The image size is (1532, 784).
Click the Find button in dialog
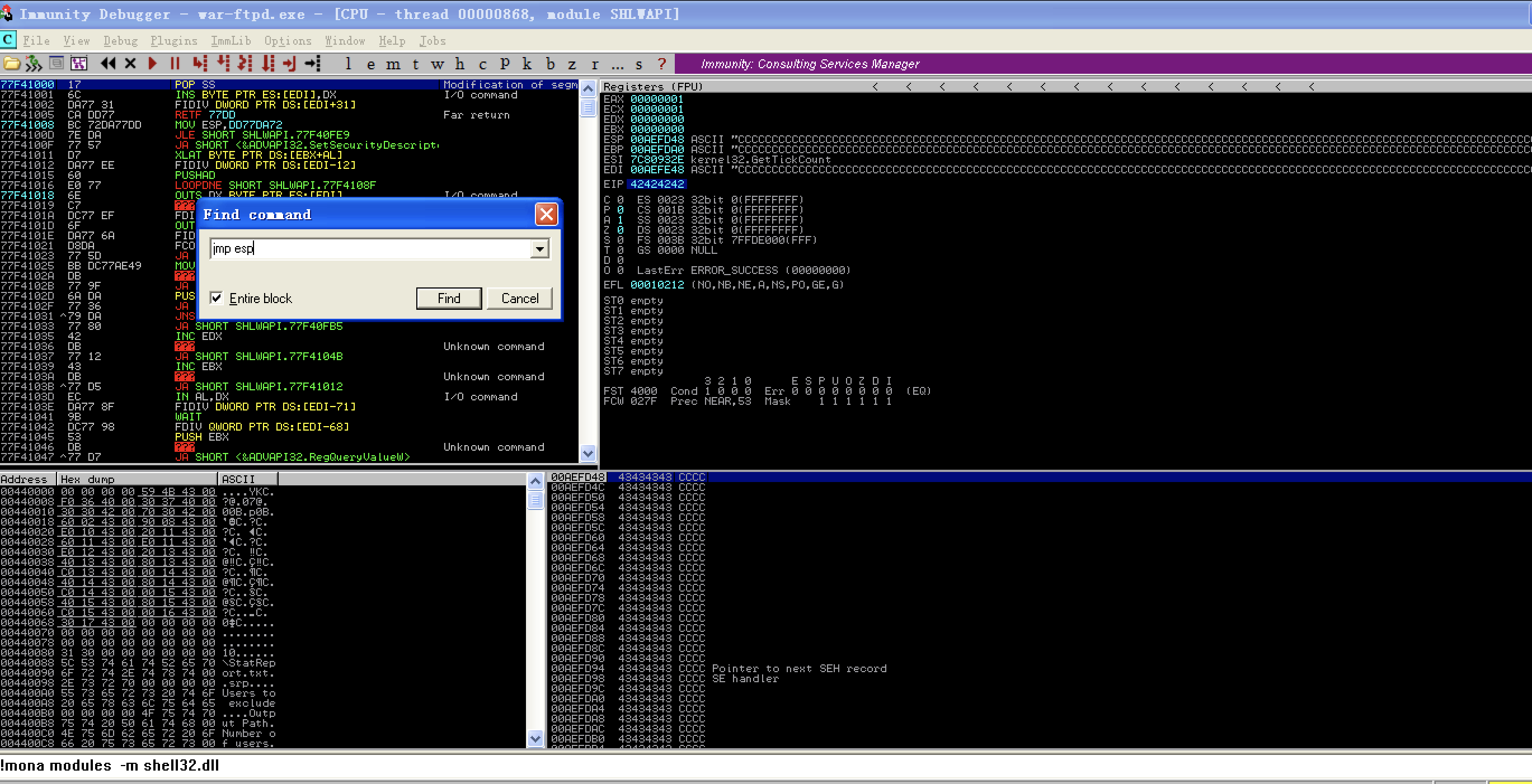tap(449, 298)
